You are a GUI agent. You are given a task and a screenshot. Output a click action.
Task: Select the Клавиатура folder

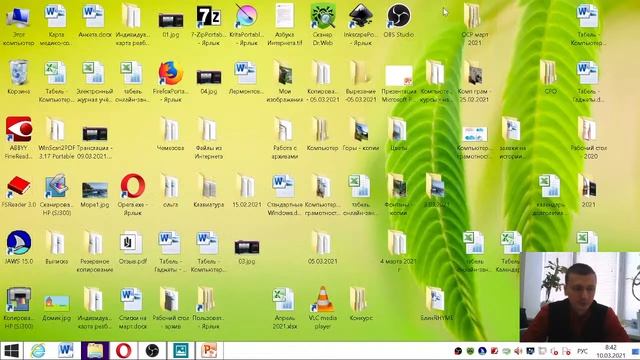pyautogui.click(x=209, y=187)
